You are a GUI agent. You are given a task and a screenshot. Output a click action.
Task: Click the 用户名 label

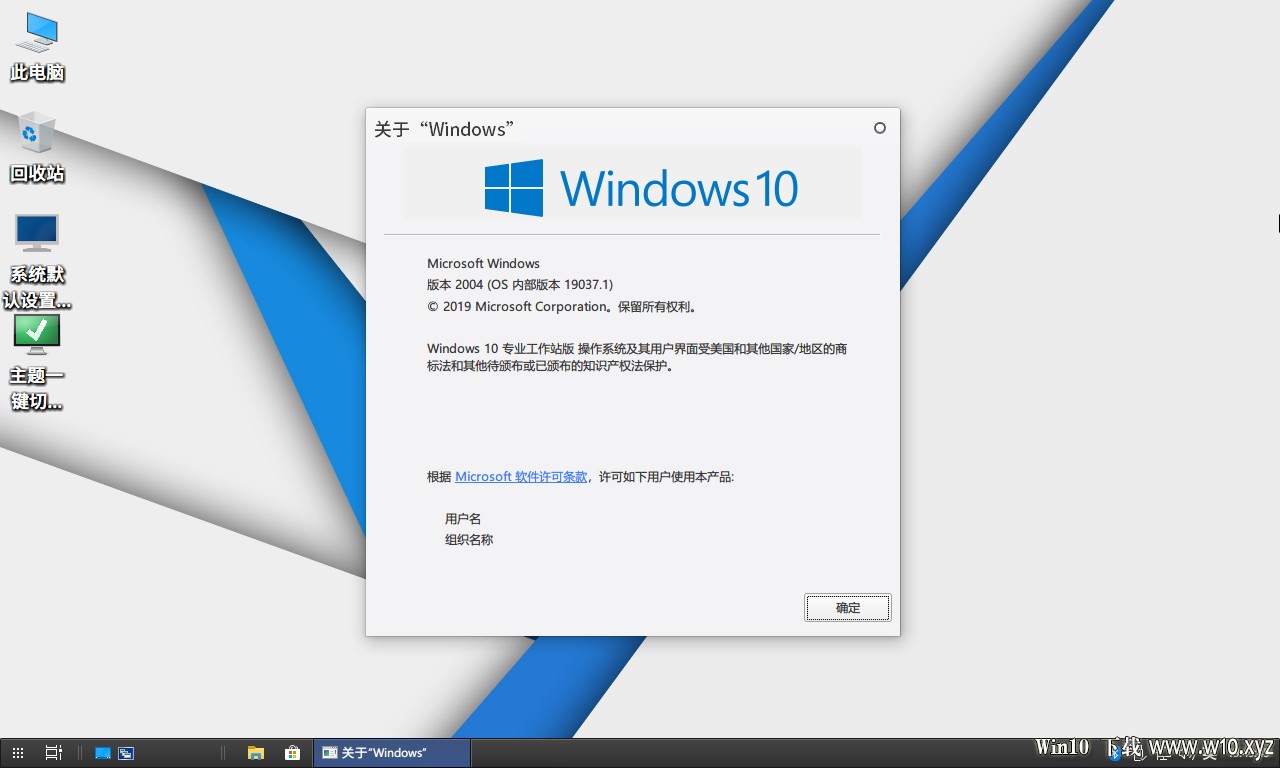coord(463,519)
